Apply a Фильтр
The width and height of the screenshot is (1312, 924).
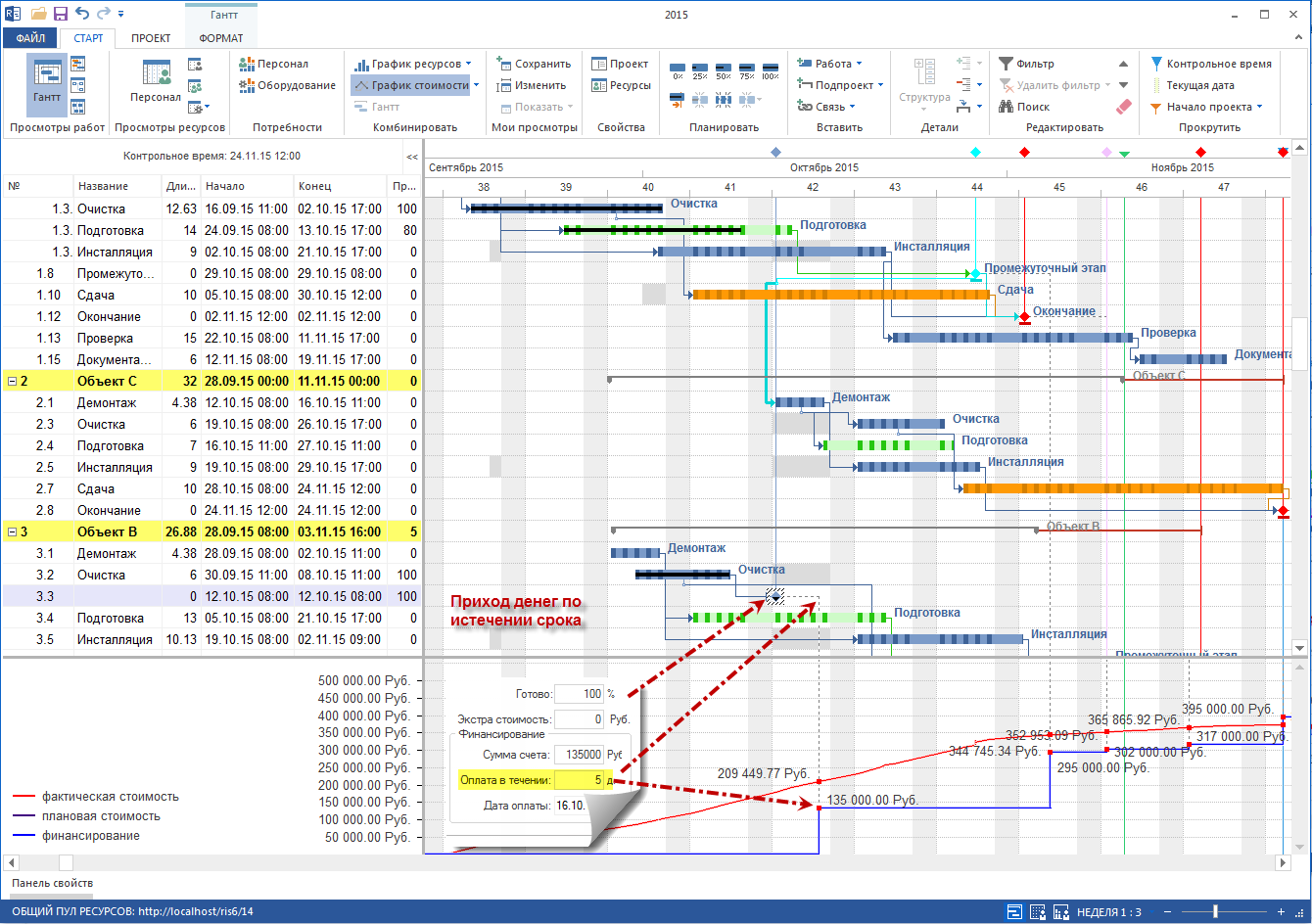pos(1026,64)
